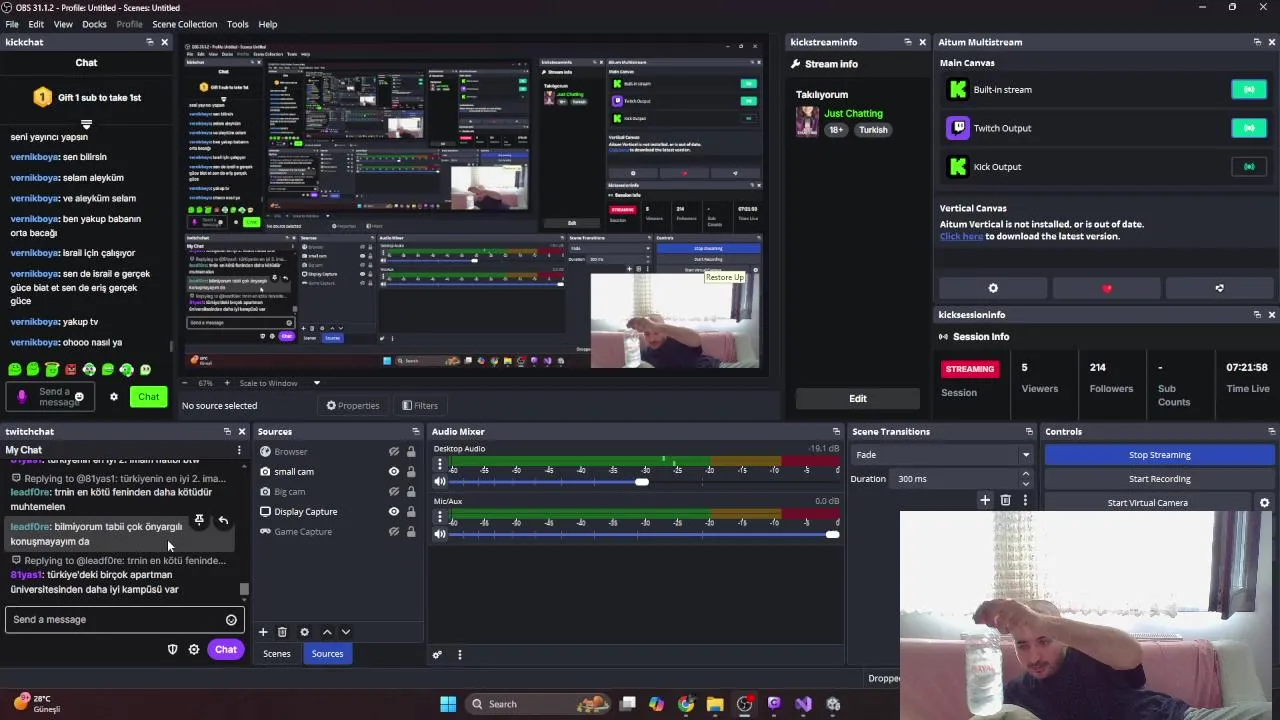Open emote picker in Twitch message box
The width and height of the screenshot is (1280, 720).
[x=231, y=620]
